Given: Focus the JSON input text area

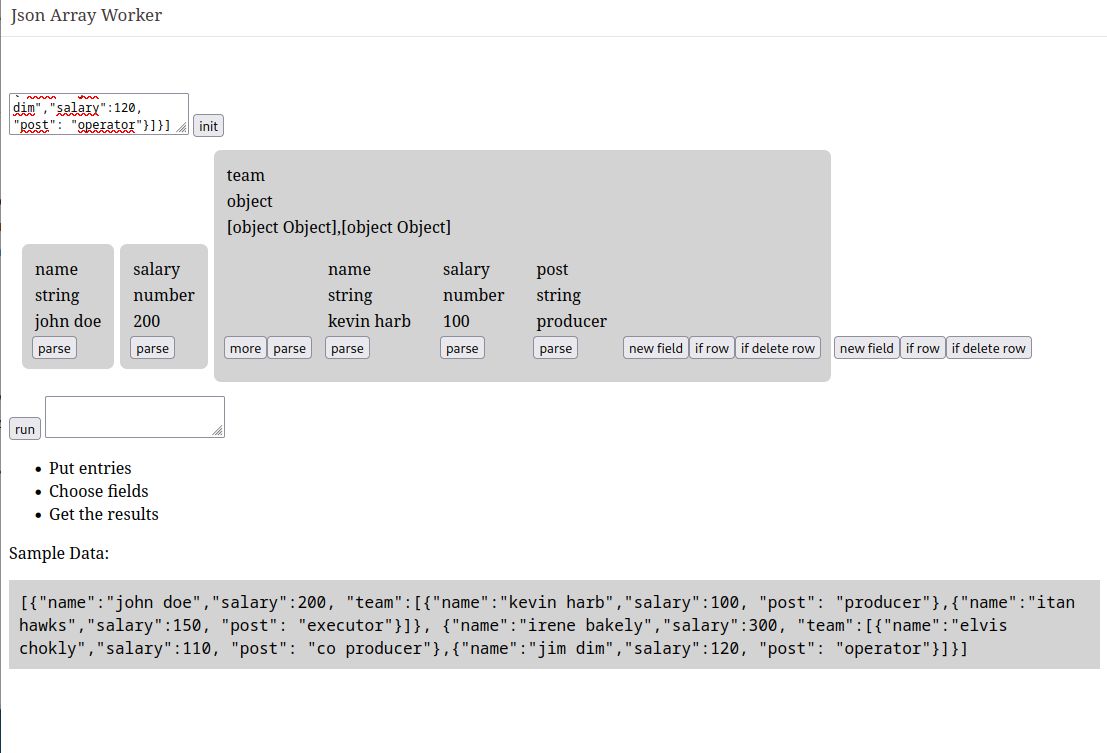Looking at the screenshot, I should pos(98,113).
